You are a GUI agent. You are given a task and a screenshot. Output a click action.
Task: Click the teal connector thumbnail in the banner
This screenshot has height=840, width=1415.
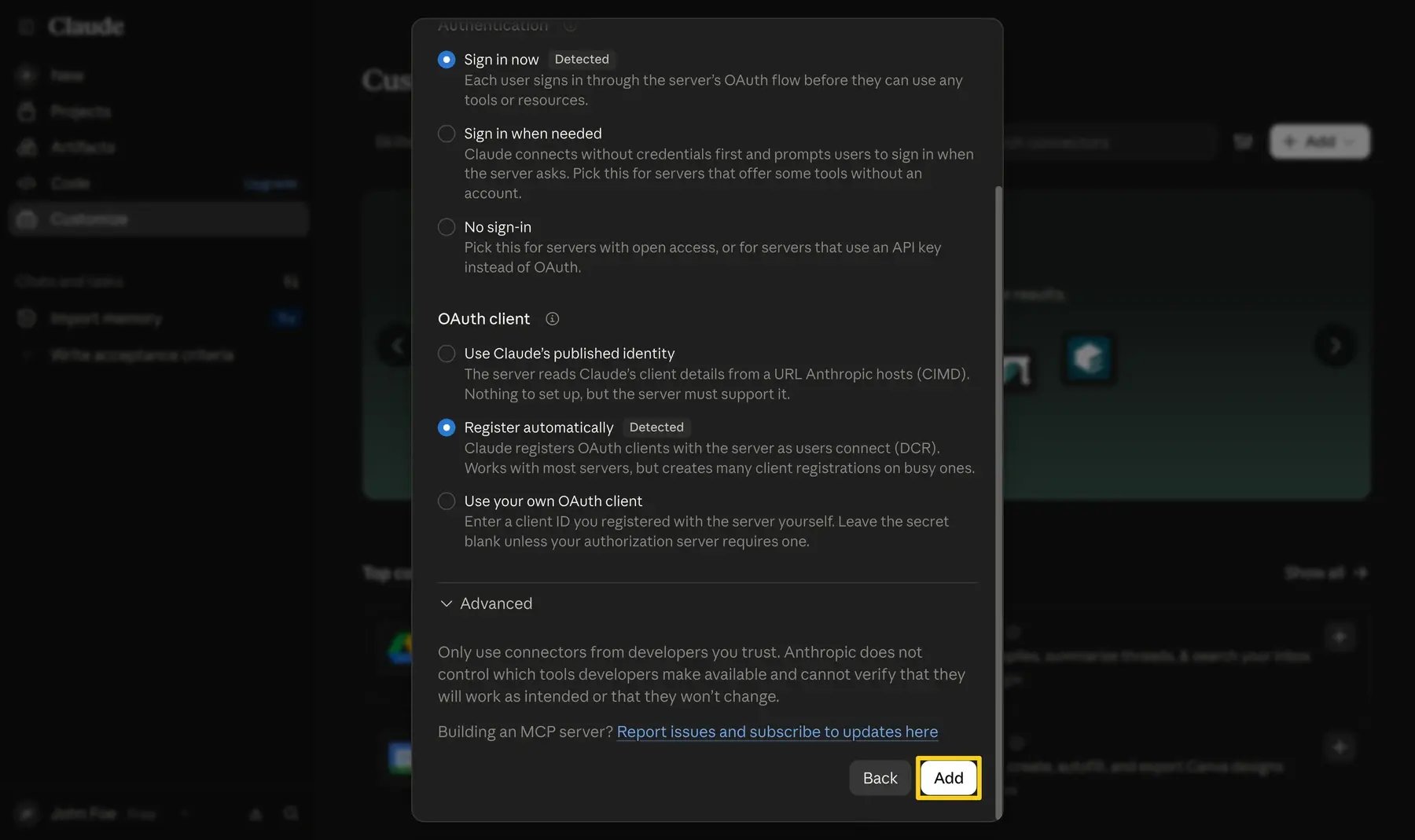(x=1089, y=358)
